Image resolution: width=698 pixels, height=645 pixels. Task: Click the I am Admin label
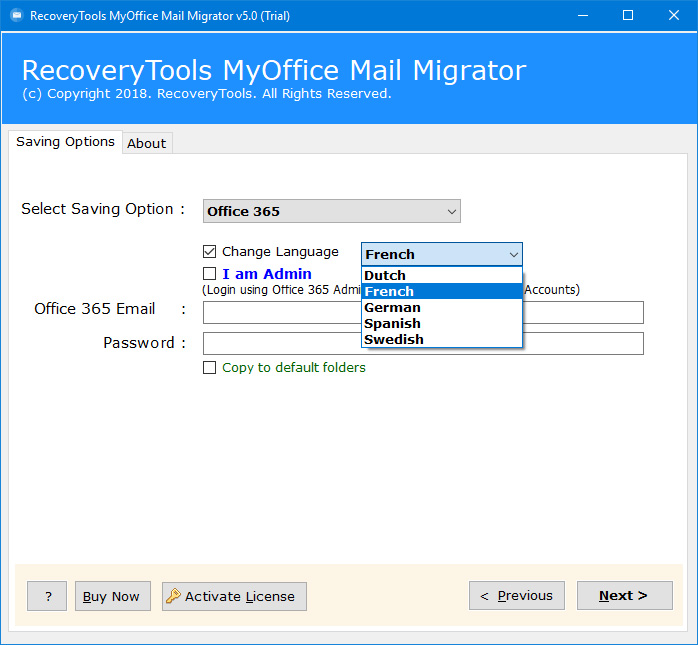(x=267, y=274)
